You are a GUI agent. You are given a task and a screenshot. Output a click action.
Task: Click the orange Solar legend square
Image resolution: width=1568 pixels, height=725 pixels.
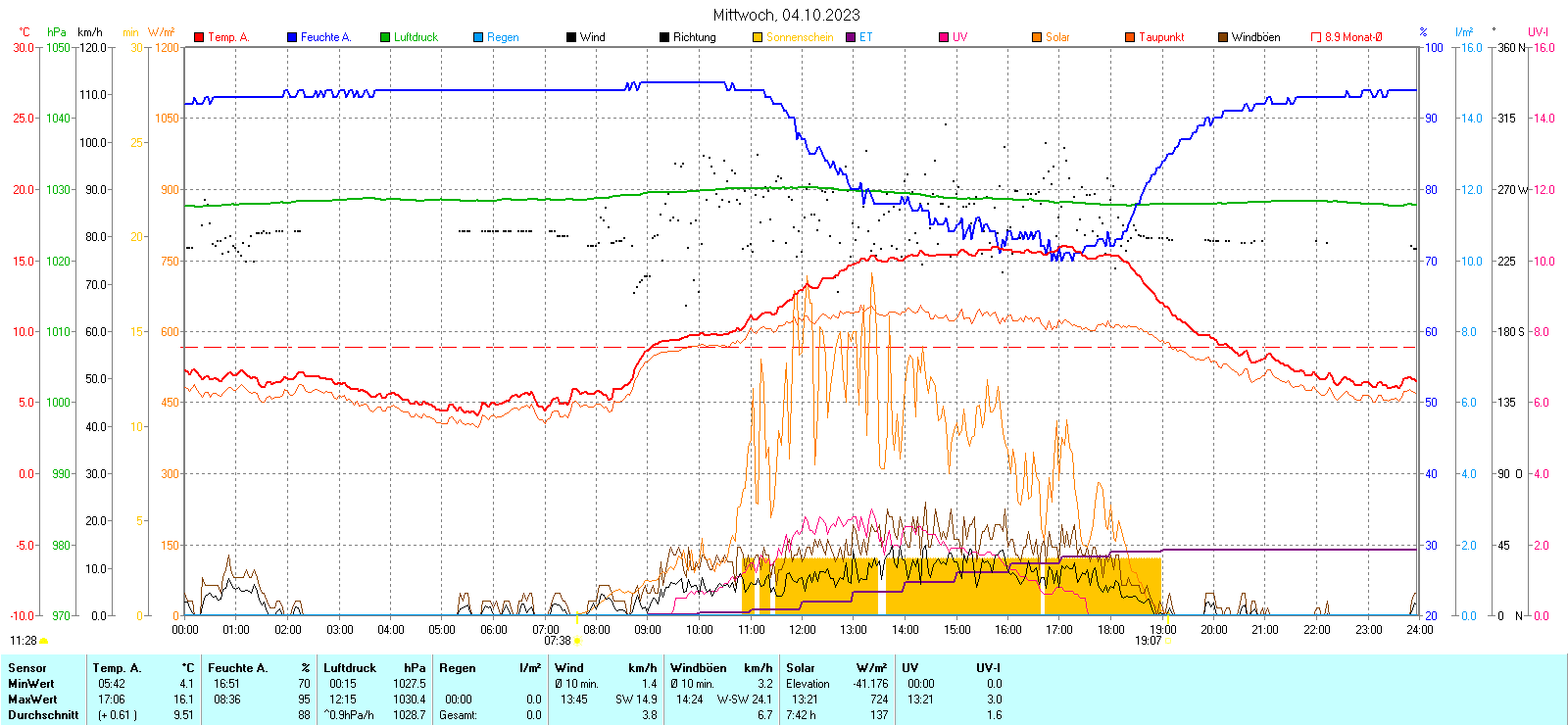(x=1037, y=37)
